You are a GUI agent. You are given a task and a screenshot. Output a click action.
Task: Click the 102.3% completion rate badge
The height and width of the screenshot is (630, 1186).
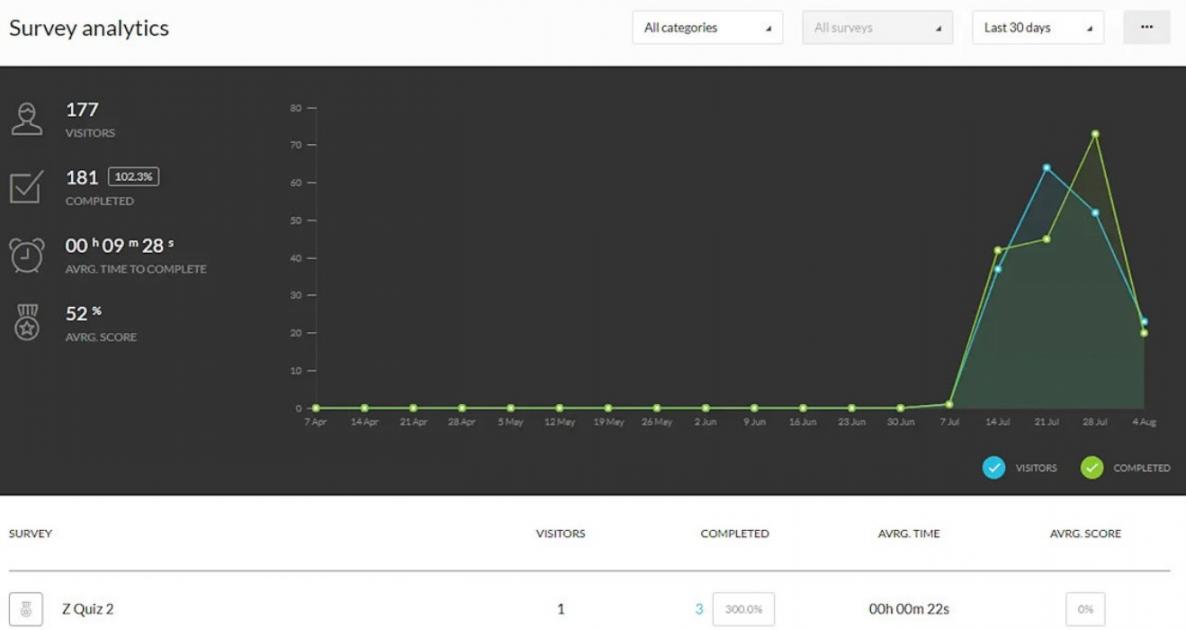coord(133,177)
